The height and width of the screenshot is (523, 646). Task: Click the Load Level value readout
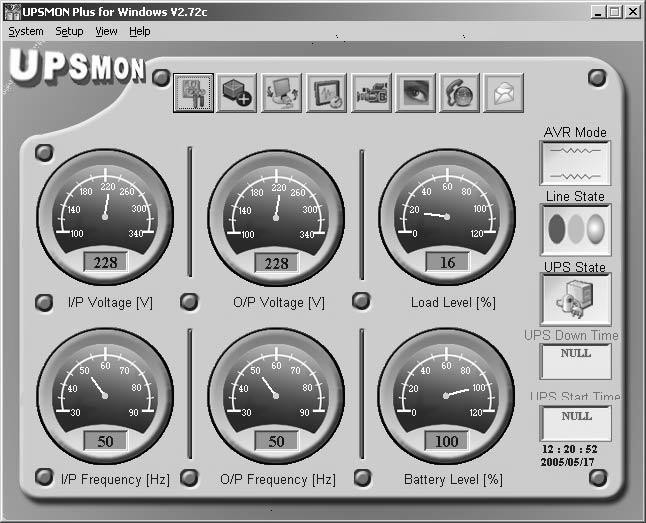click(x=446, y=263)
